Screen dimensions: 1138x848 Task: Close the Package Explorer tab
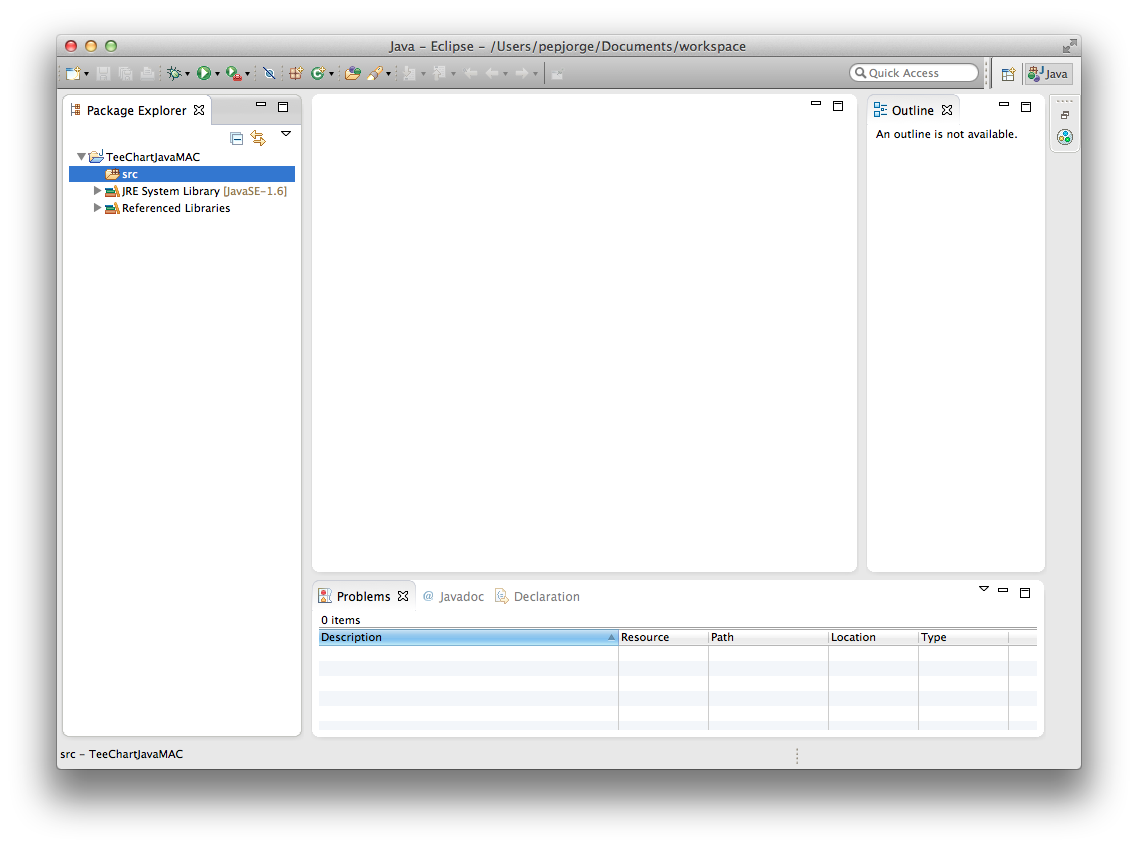(199, 110)
